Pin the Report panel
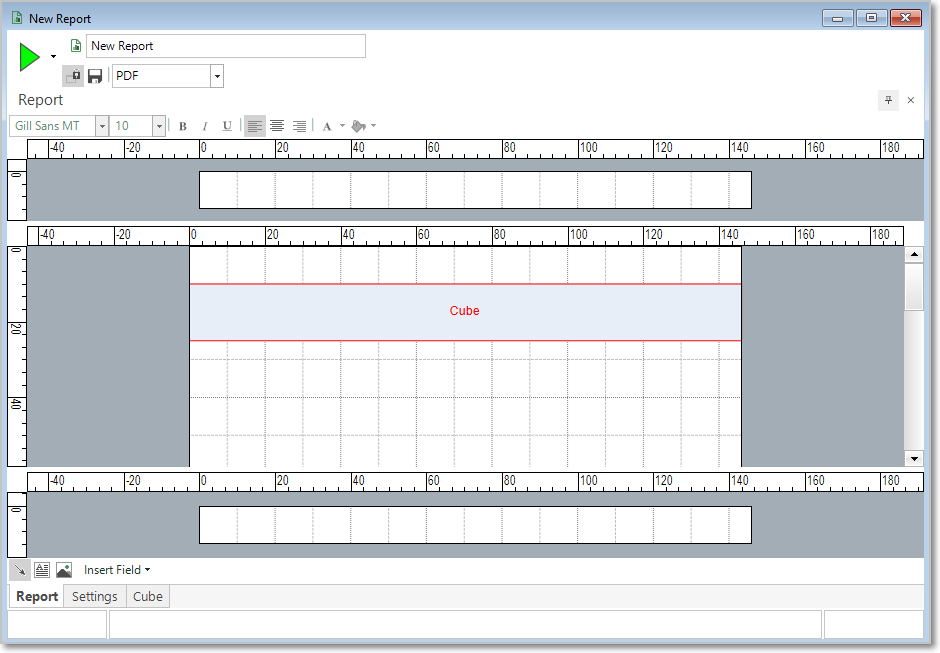This screenshot has width=940, height=653. 888,100
